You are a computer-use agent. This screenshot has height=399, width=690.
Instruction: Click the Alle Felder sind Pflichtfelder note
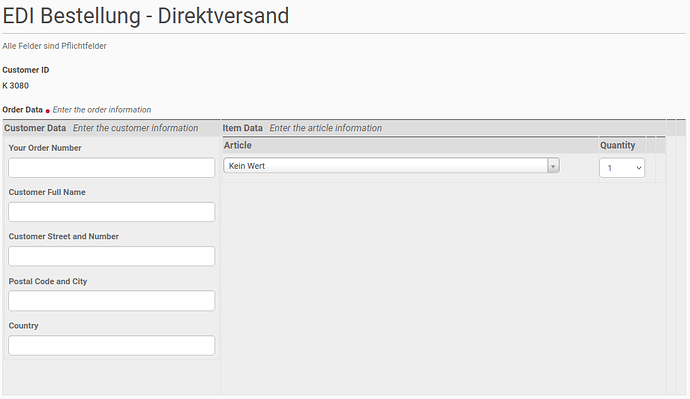(x=54, y=46)
